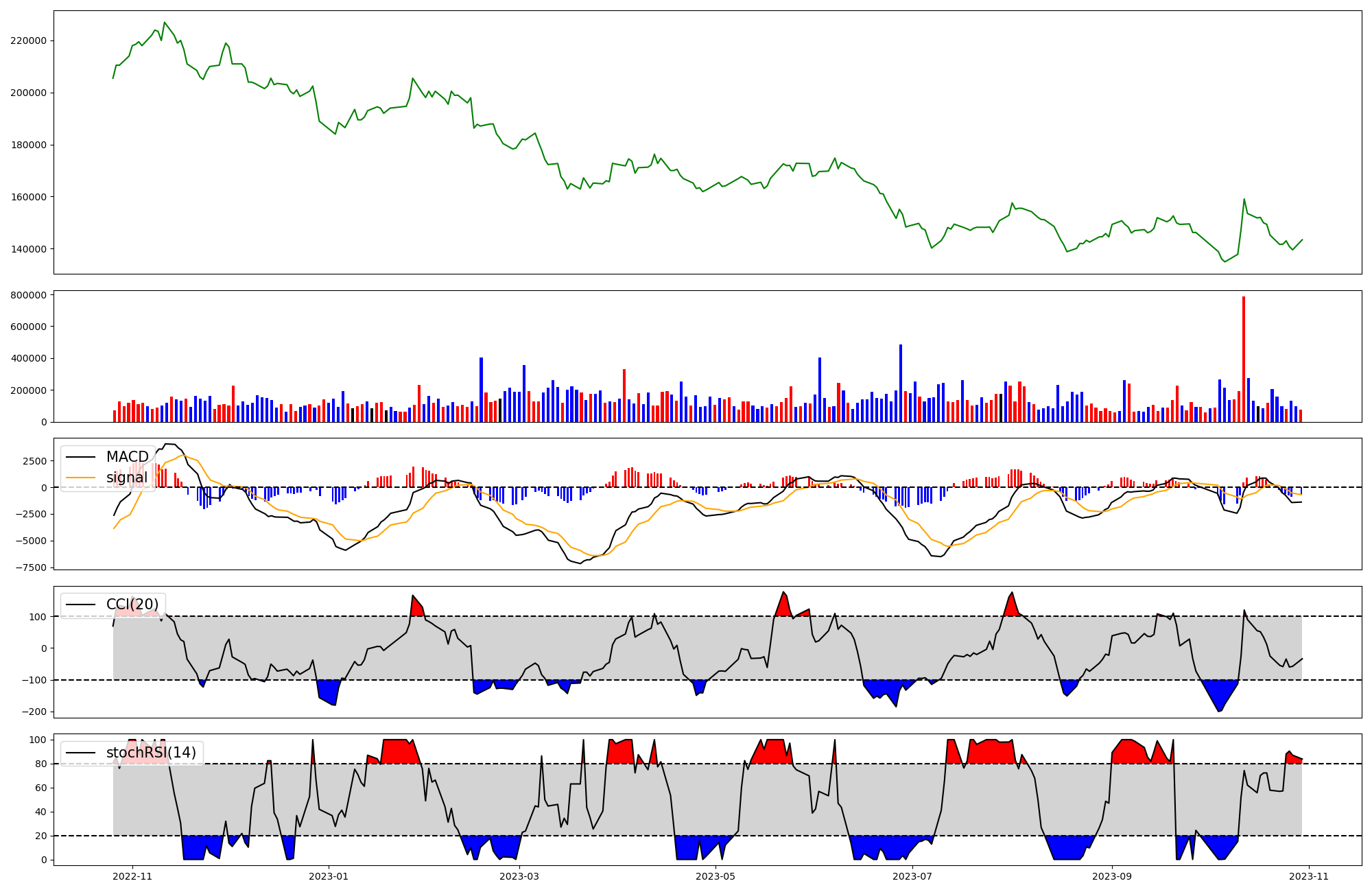Click the black MACD line swatch in legend

click(82, 457)
